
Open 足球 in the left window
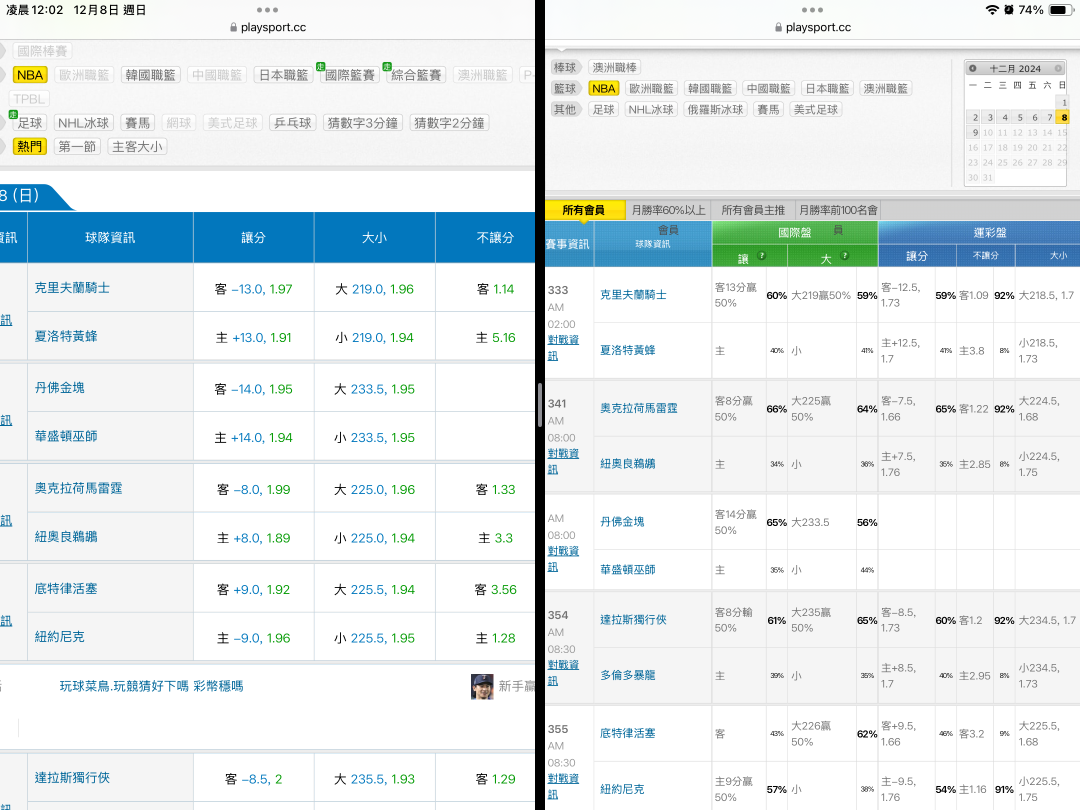click(30, 123)
